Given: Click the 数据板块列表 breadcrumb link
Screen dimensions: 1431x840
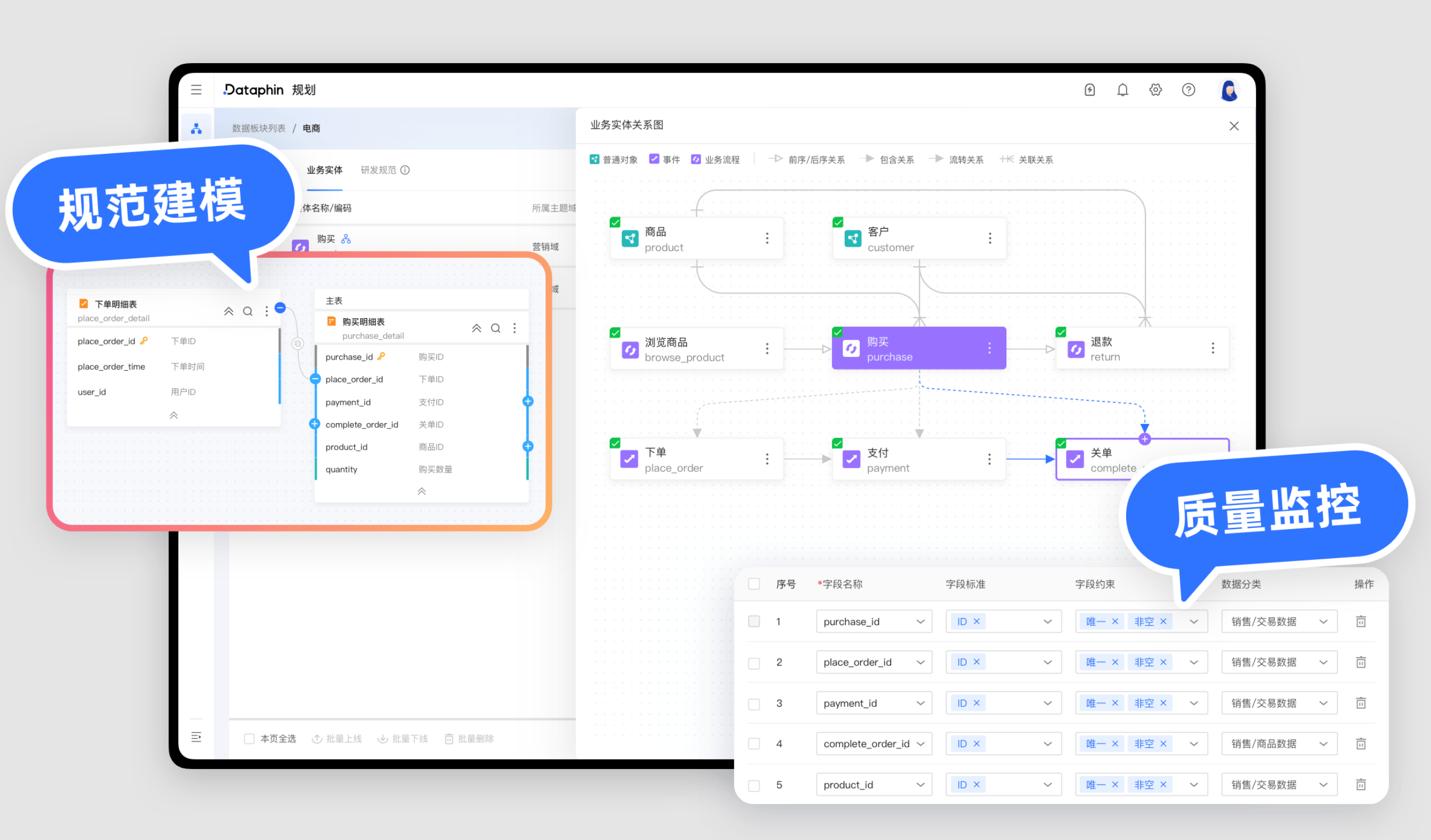Looking at the screenshot, I should pyautogui.click(x=258, y=128).
